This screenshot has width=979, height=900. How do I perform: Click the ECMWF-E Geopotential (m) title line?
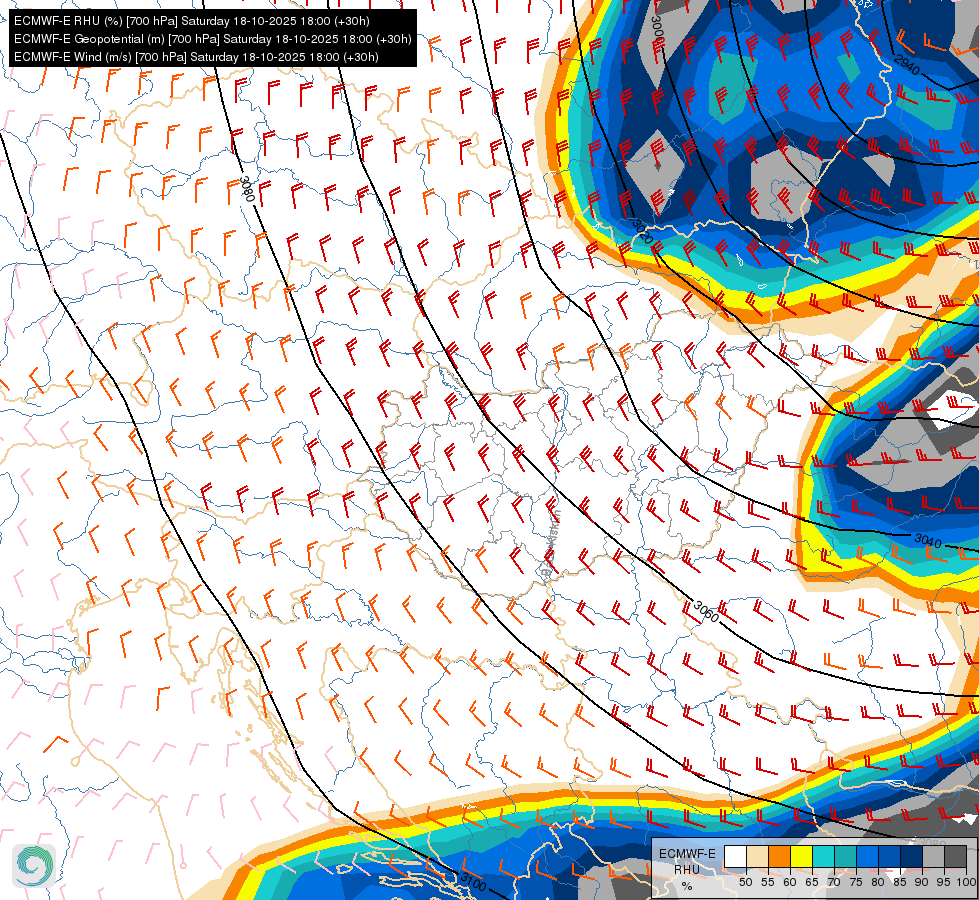tap(212, 39)
